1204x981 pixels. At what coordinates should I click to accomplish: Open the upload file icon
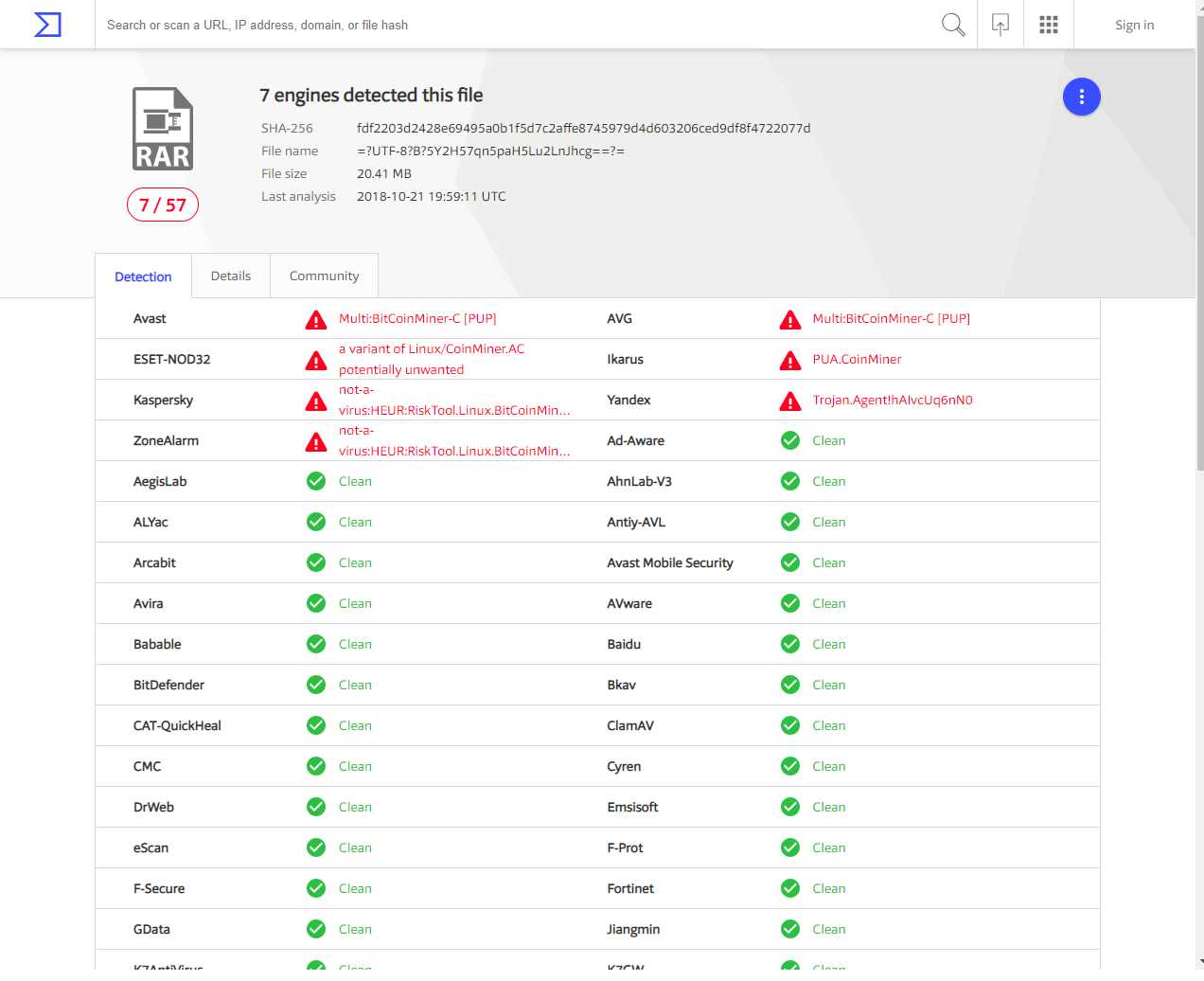1000,25
